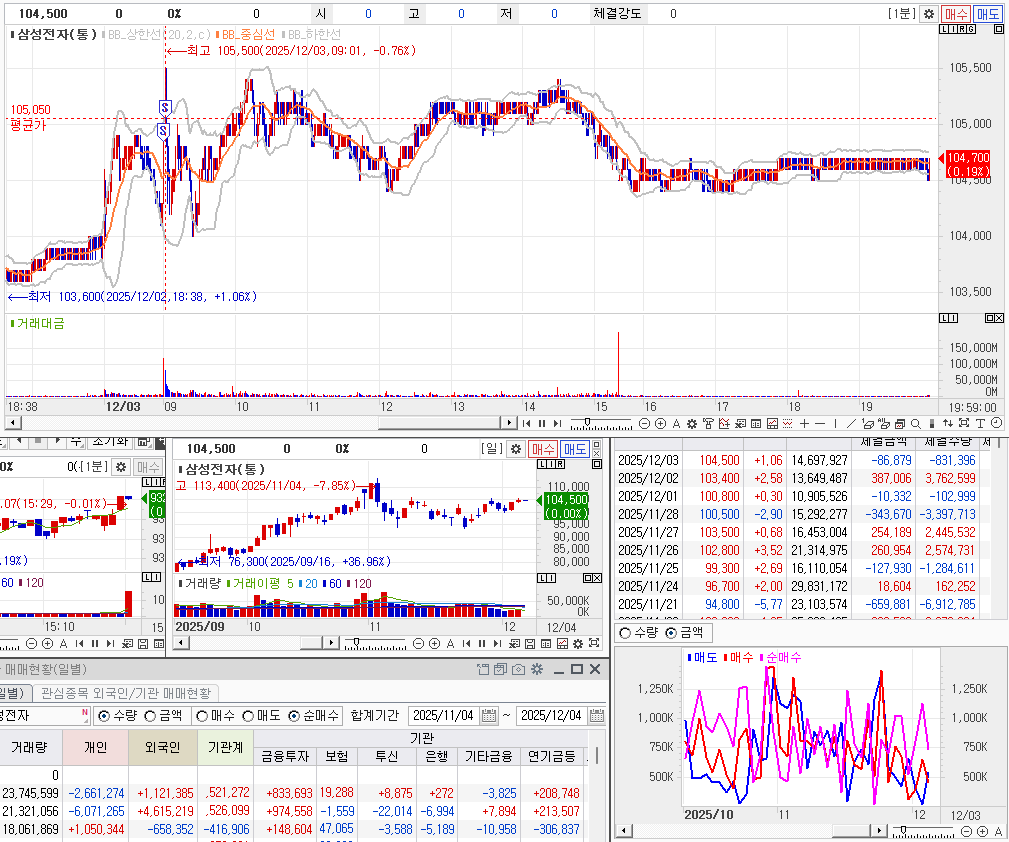Click daily chart zoom slider handle

point(356,641)
